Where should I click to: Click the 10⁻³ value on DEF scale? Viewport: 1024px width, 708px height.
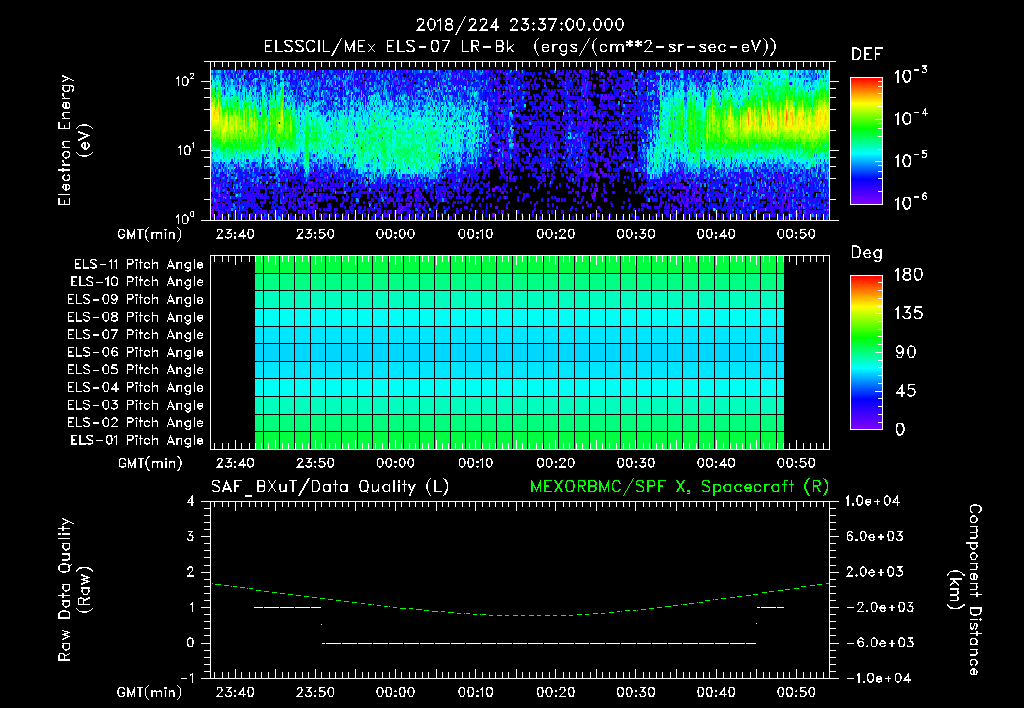[910, 76]
